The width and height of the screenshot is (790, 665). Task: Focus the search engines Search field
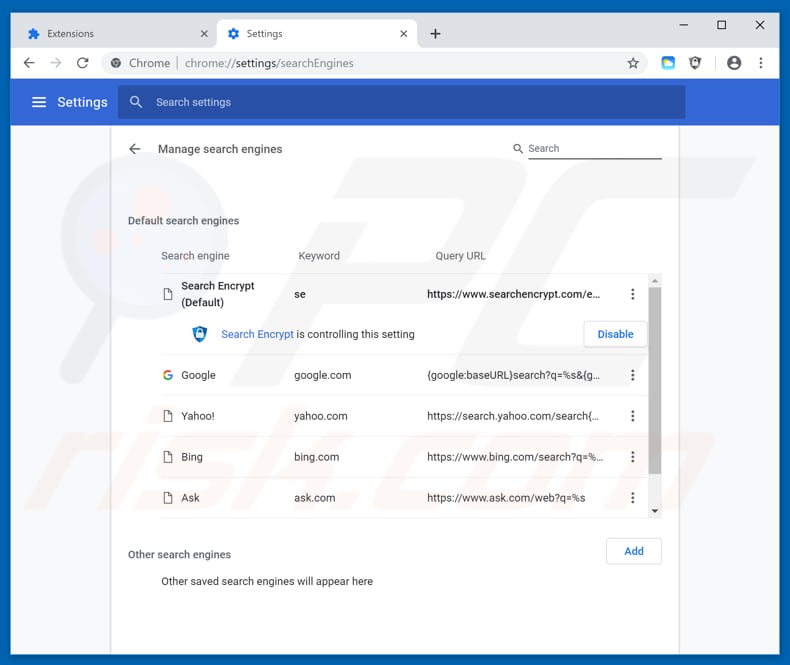595,149
